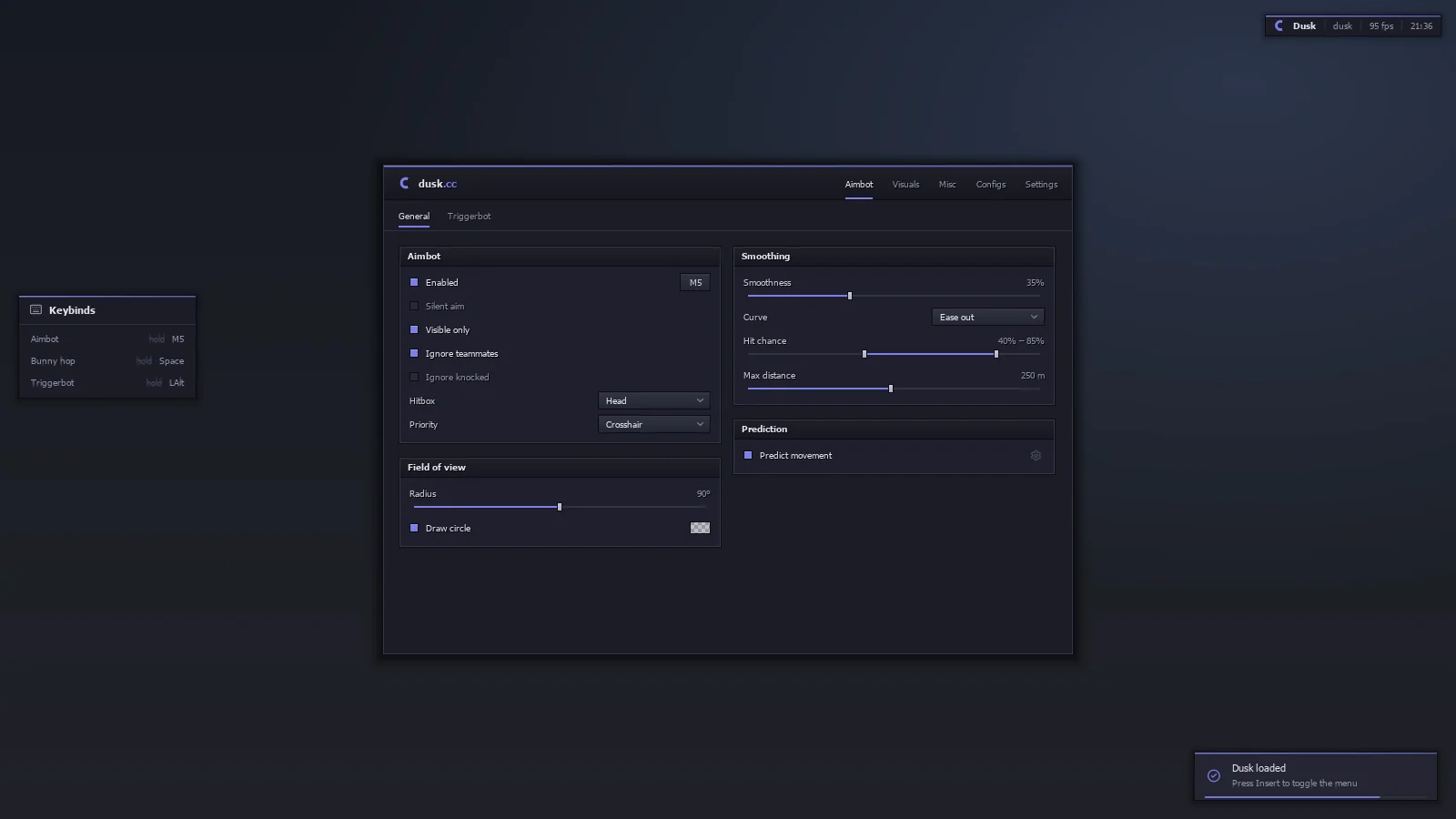Open the Curve dropdown showing Ease out
The height and width of the screenshot is (819, 1456).
pos(987,318)
